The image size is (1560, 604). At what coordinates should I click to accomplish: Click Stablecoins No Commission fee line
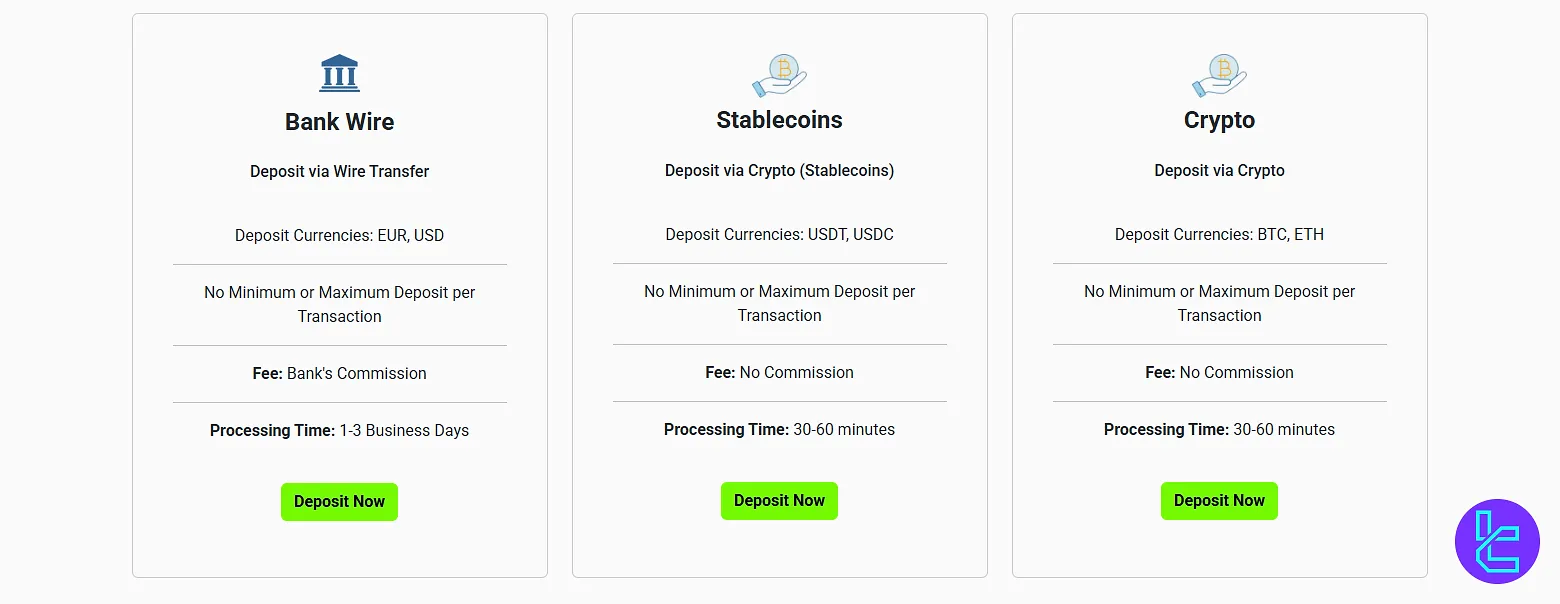point(779,373)
